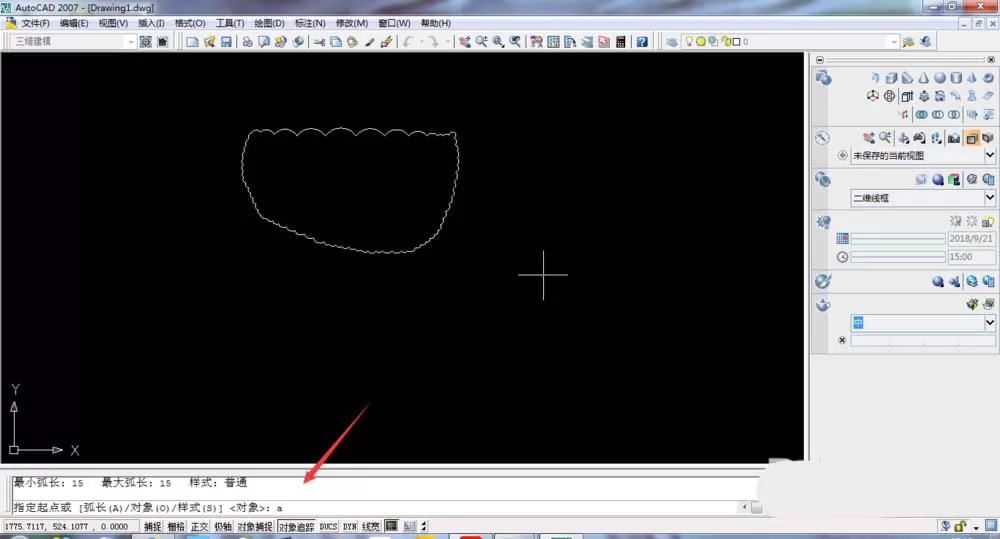This screenshot has height=539, width=1000.
Task: Click the Plot printer icon
Action: pos(247,41)
